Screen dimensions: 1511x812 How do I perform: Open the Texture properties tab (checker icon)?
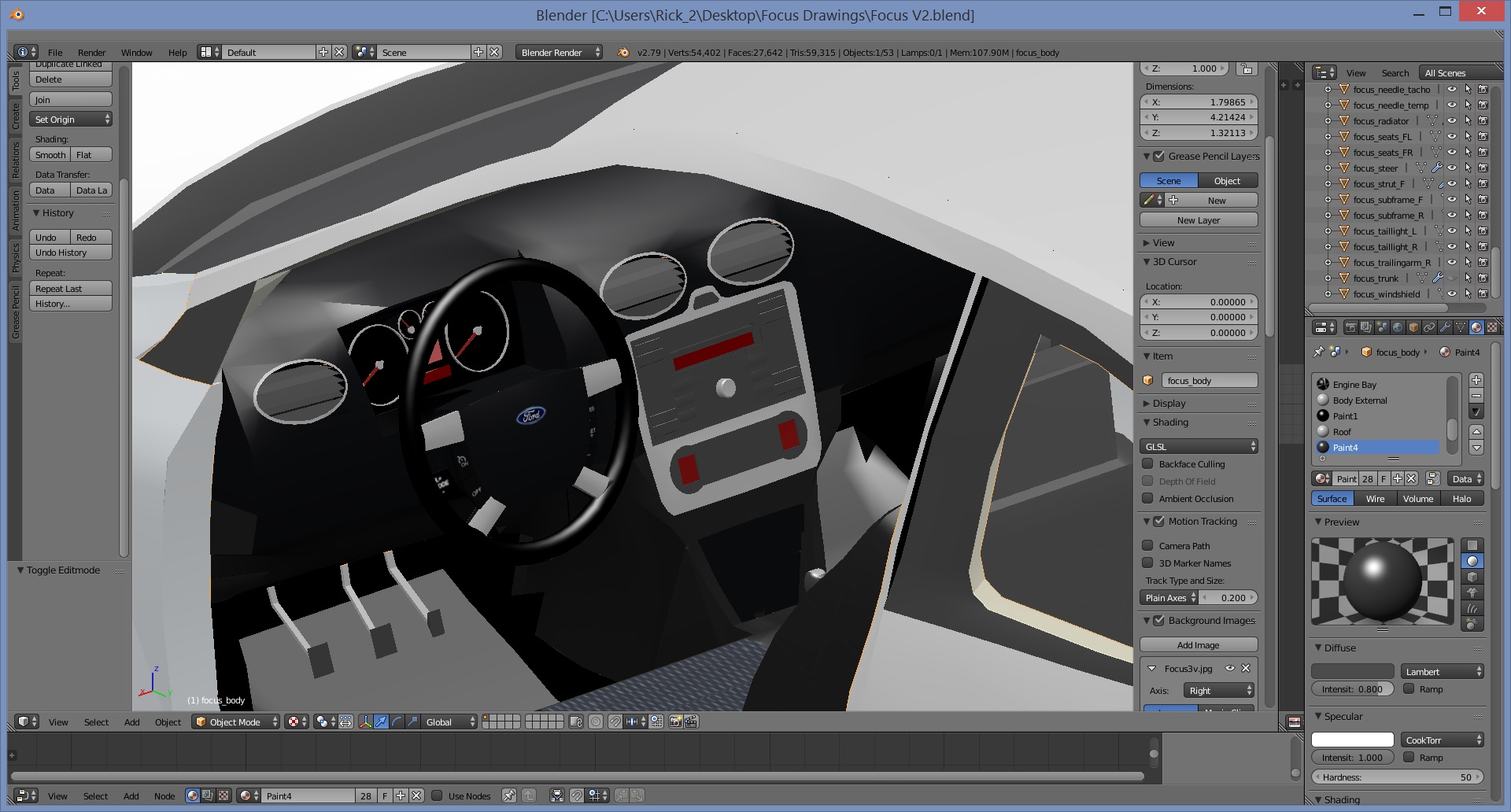tap(1492, 327)
